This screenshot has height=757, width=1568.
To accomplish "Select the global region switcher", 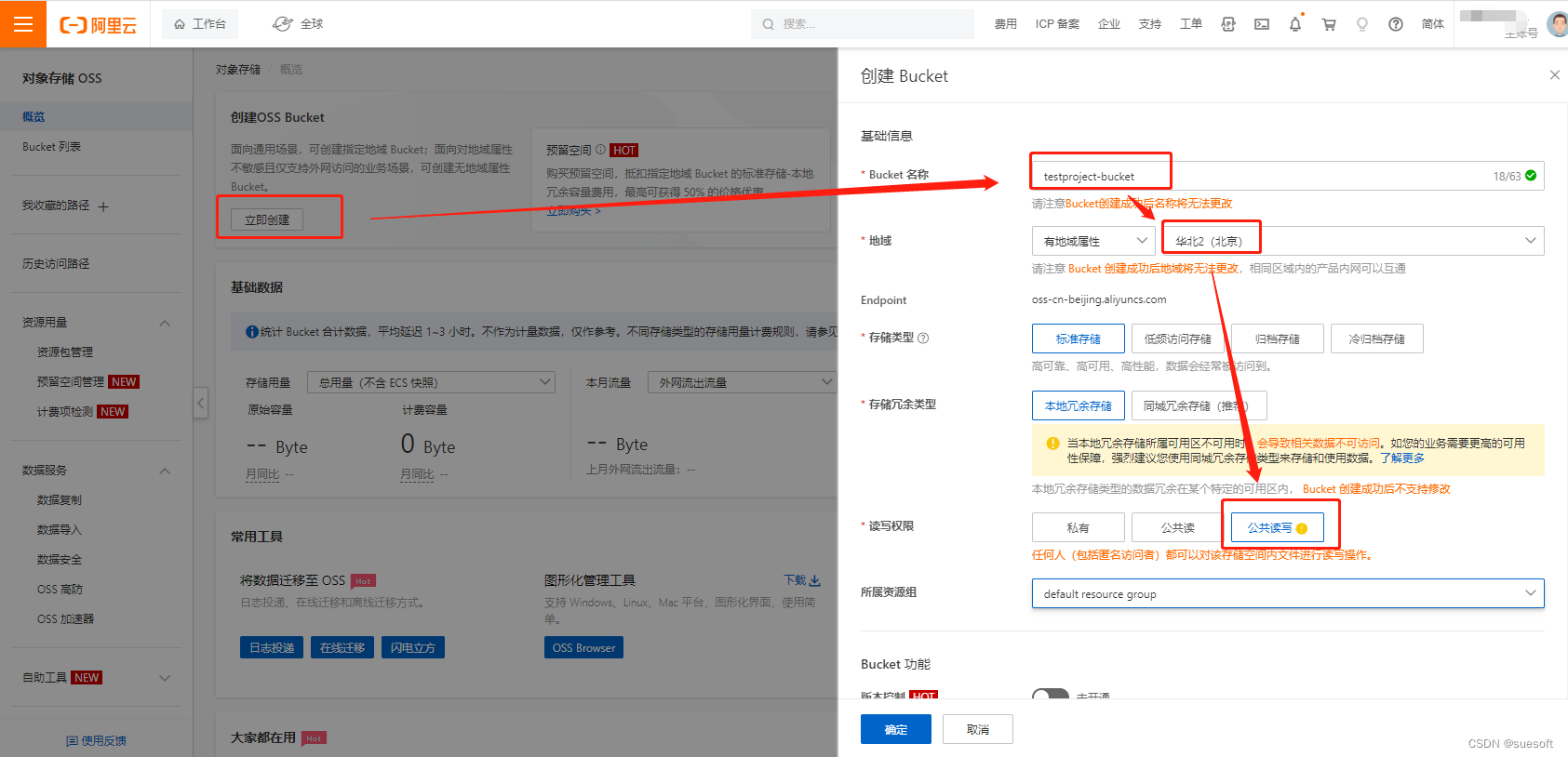I will pos(298,24).
